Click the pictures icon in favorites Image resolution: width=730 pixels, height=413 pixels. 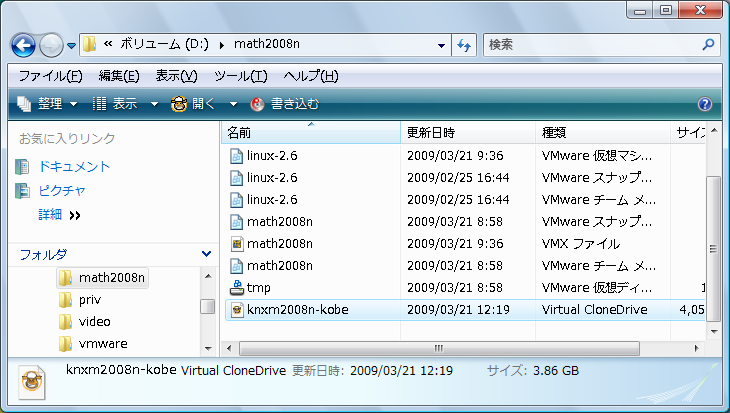(x=22, y=190)
